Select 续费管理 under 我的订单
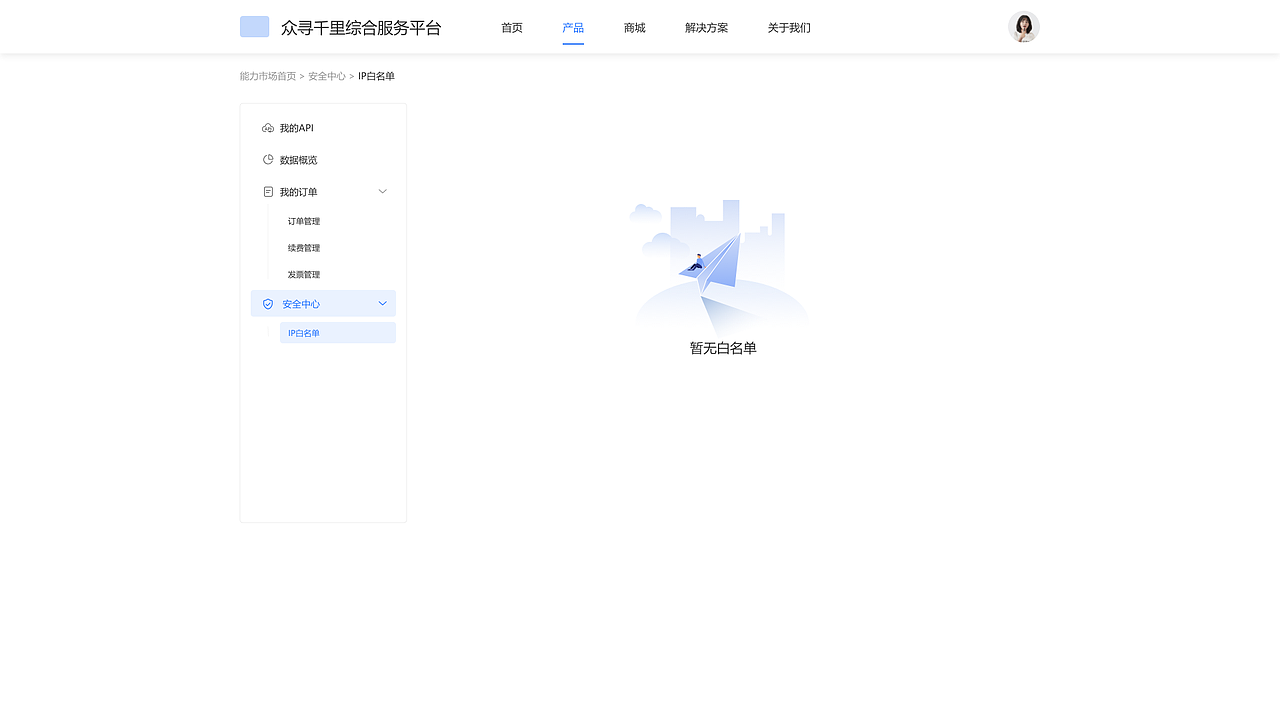The width and height of the screenshot is (1280, 720). coord(303,247)
